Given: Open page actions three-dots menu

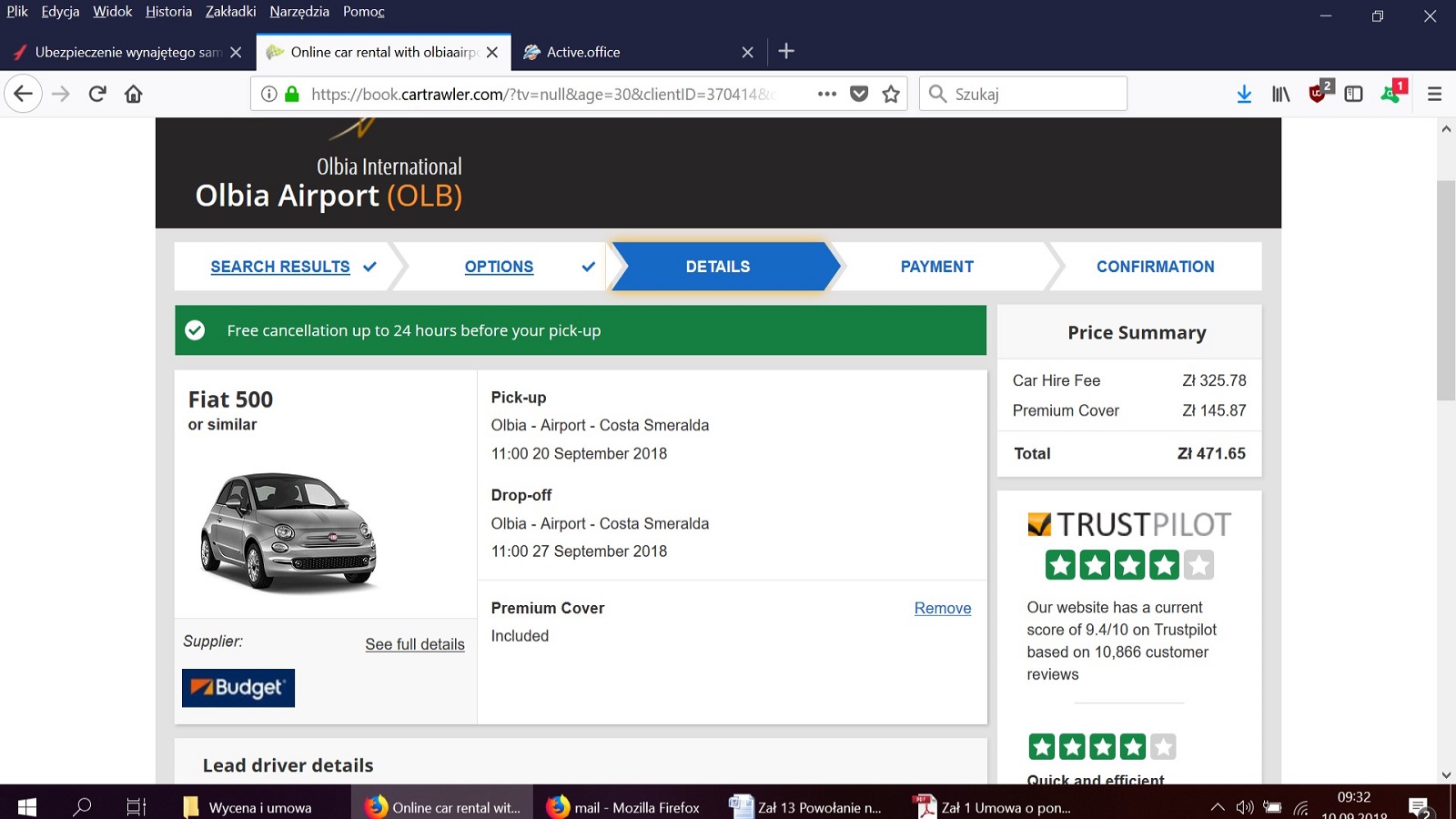Looking at the screenshot, I should 827,94.
